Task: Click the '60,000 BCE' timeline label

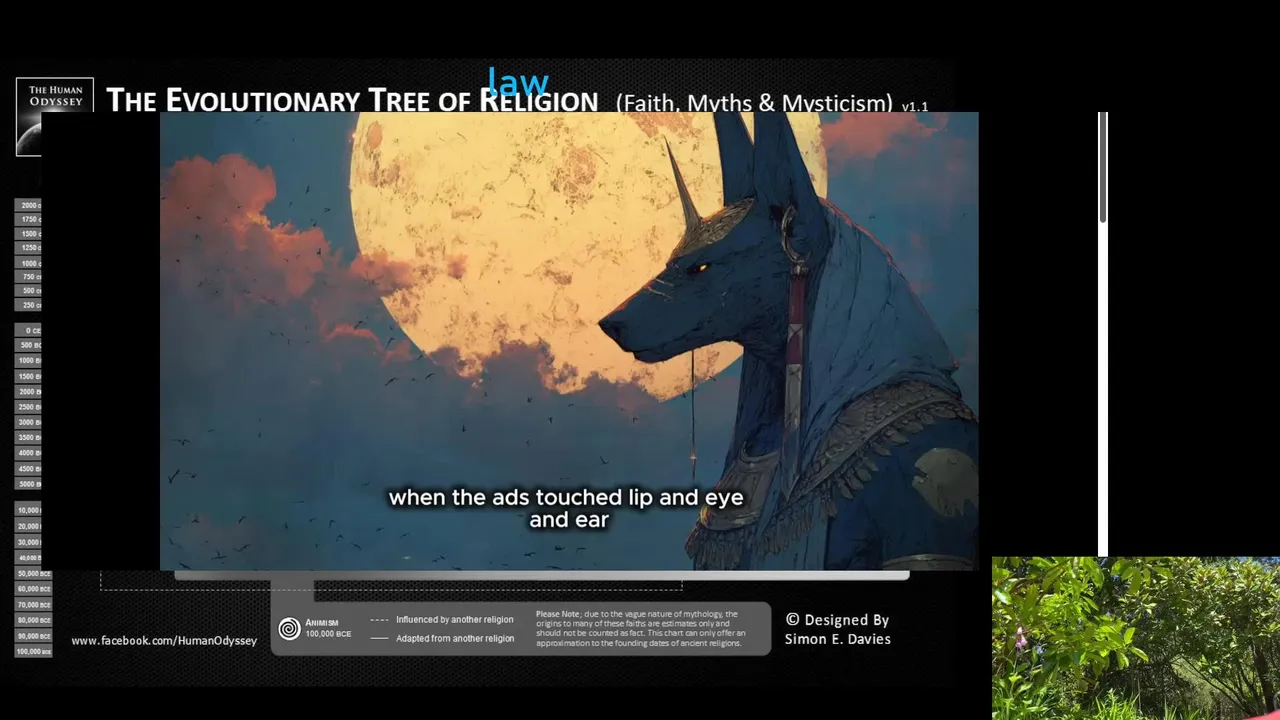Action: [x=33, y=589]
